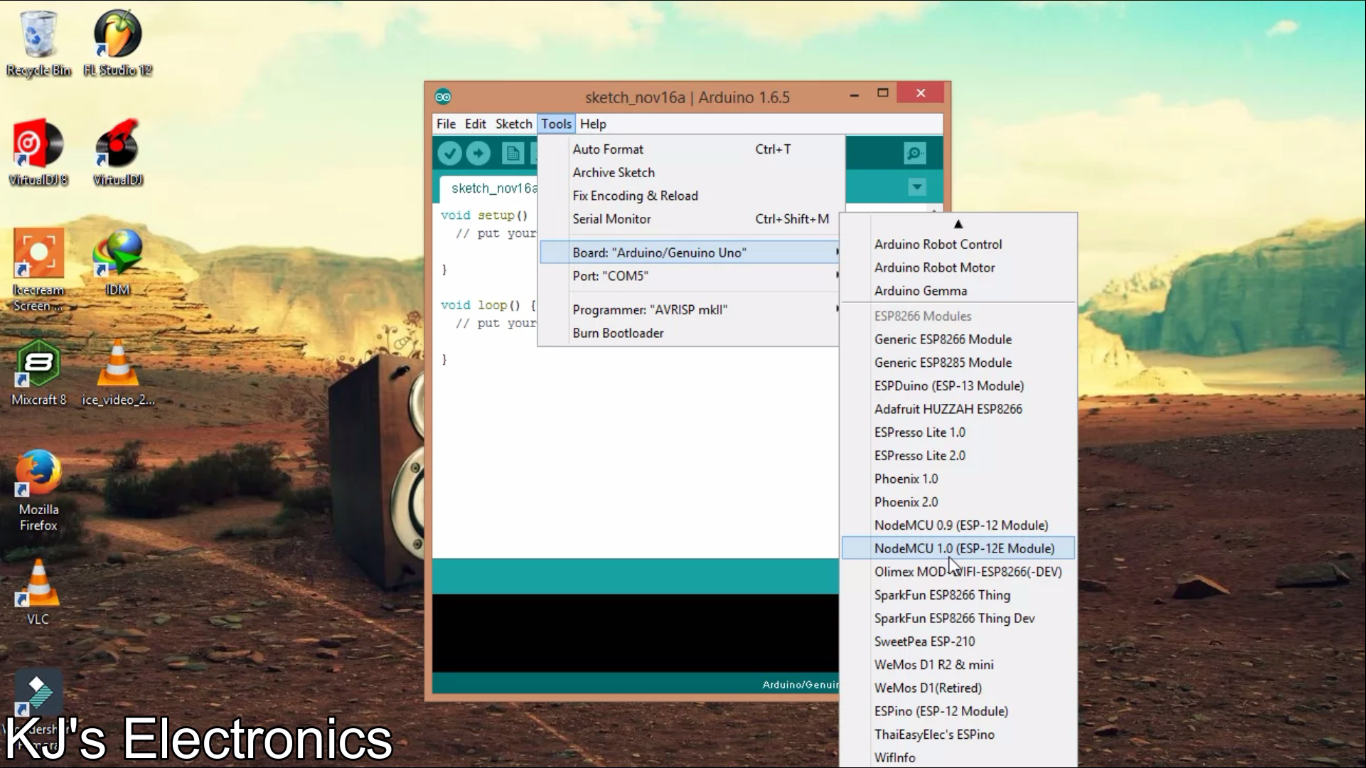The width and height of the screenshot is (1366, 768).
Task: Pick Phoenix 2.0 board
Action: [959, 502]
